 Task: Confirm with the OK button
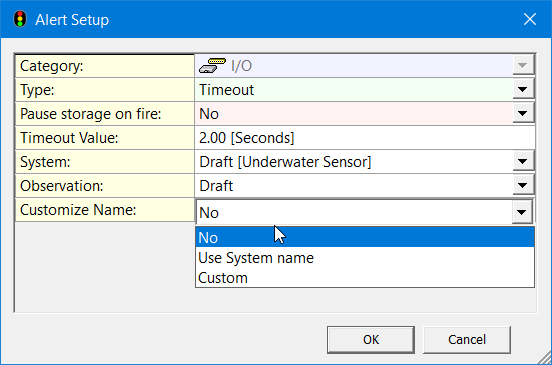(x=371, y=340)
